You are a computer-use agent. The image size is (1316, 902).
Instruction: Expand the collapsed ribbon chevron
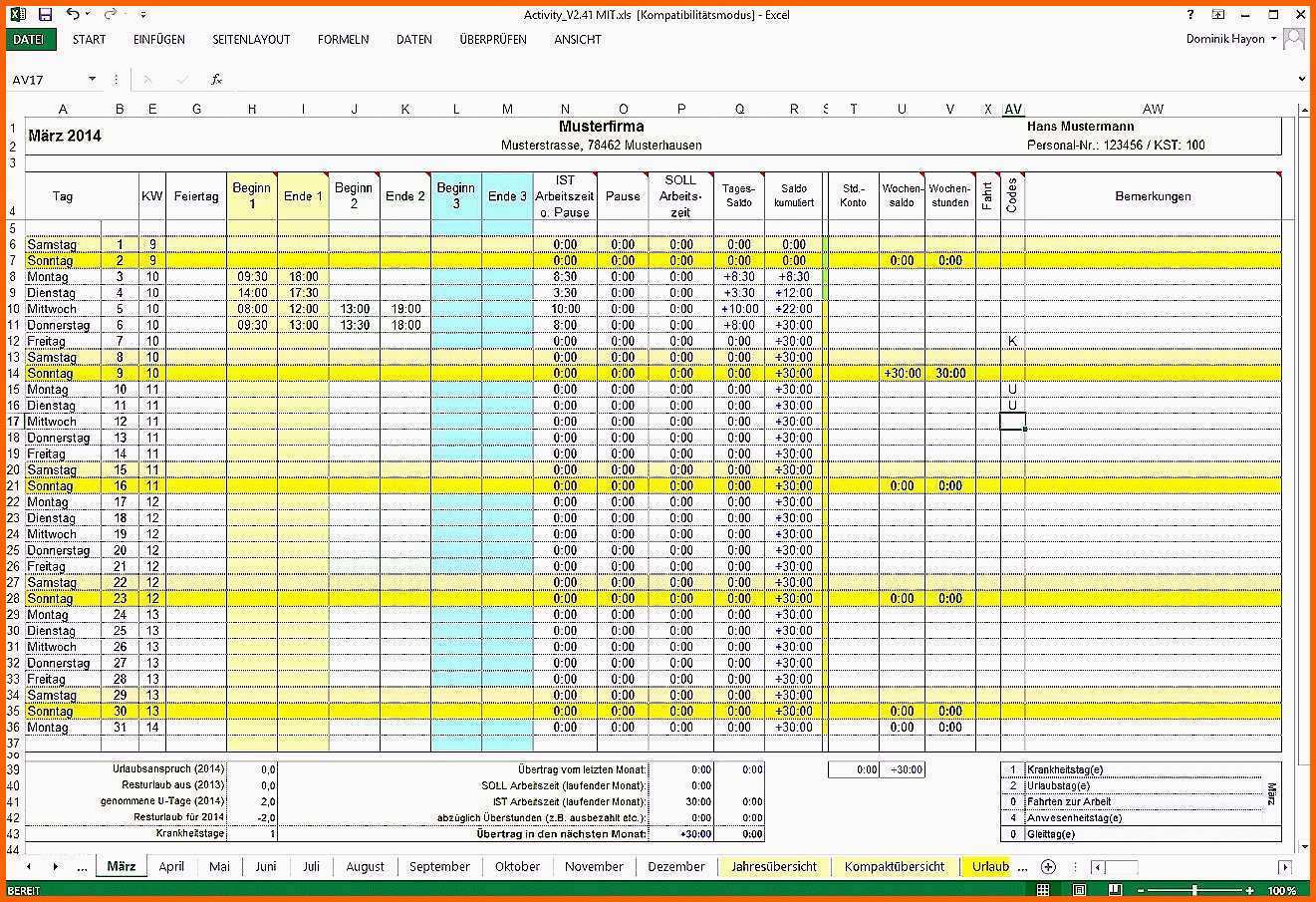(x=1301, y=79)
